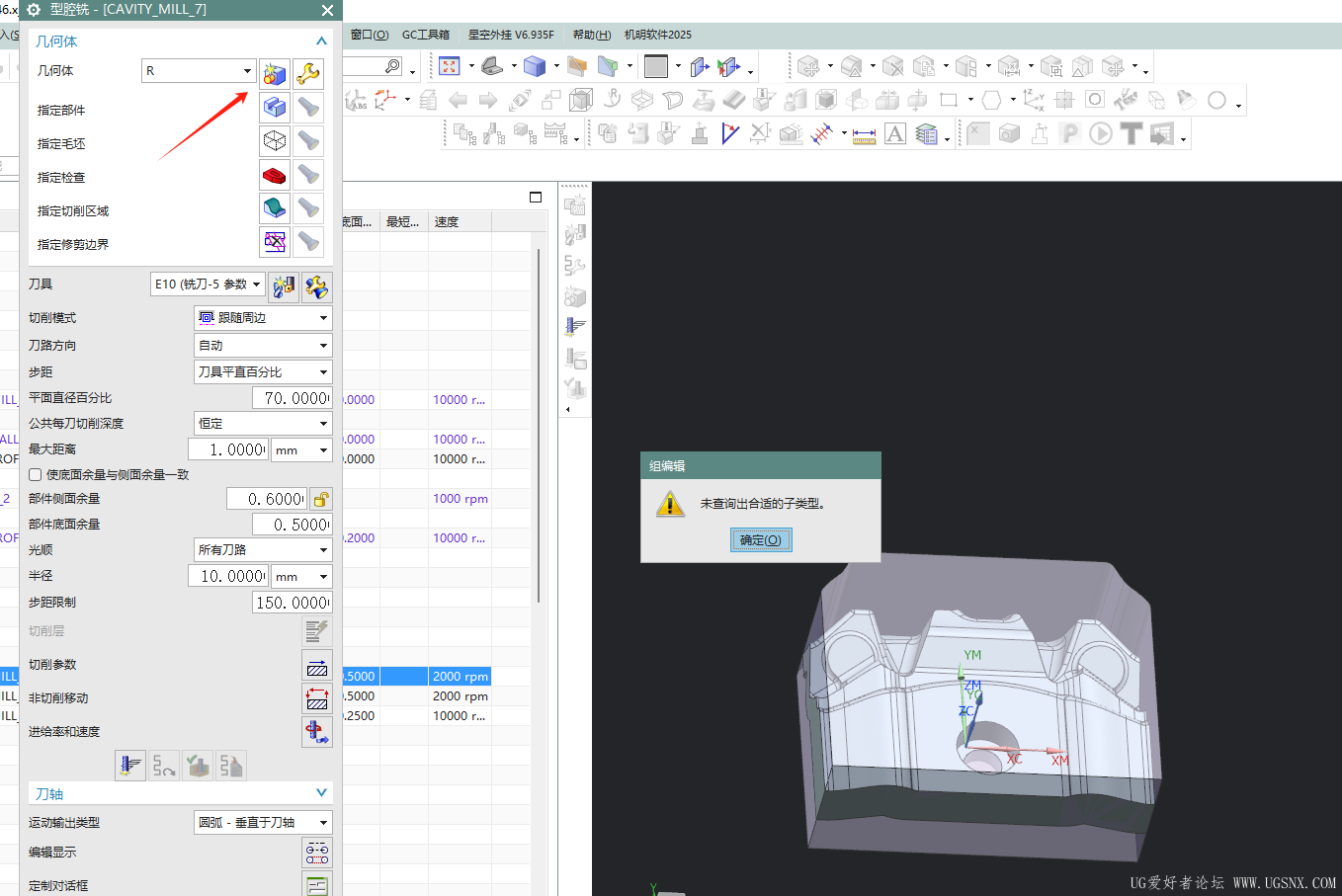This screenshot has height=896, width=1342.
Task: Click the blue shaded cube rendering icon
Action: pyautogui.click(x=535, y=66)
